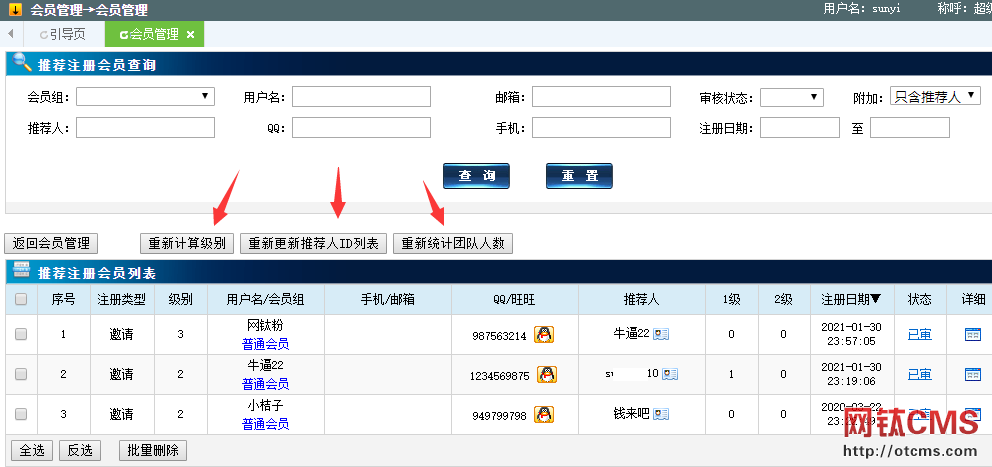The width and height of the screenshot is (992, 467).
Task: Check the checkbox for row 2 牛逼22
Action: point(21,374)
